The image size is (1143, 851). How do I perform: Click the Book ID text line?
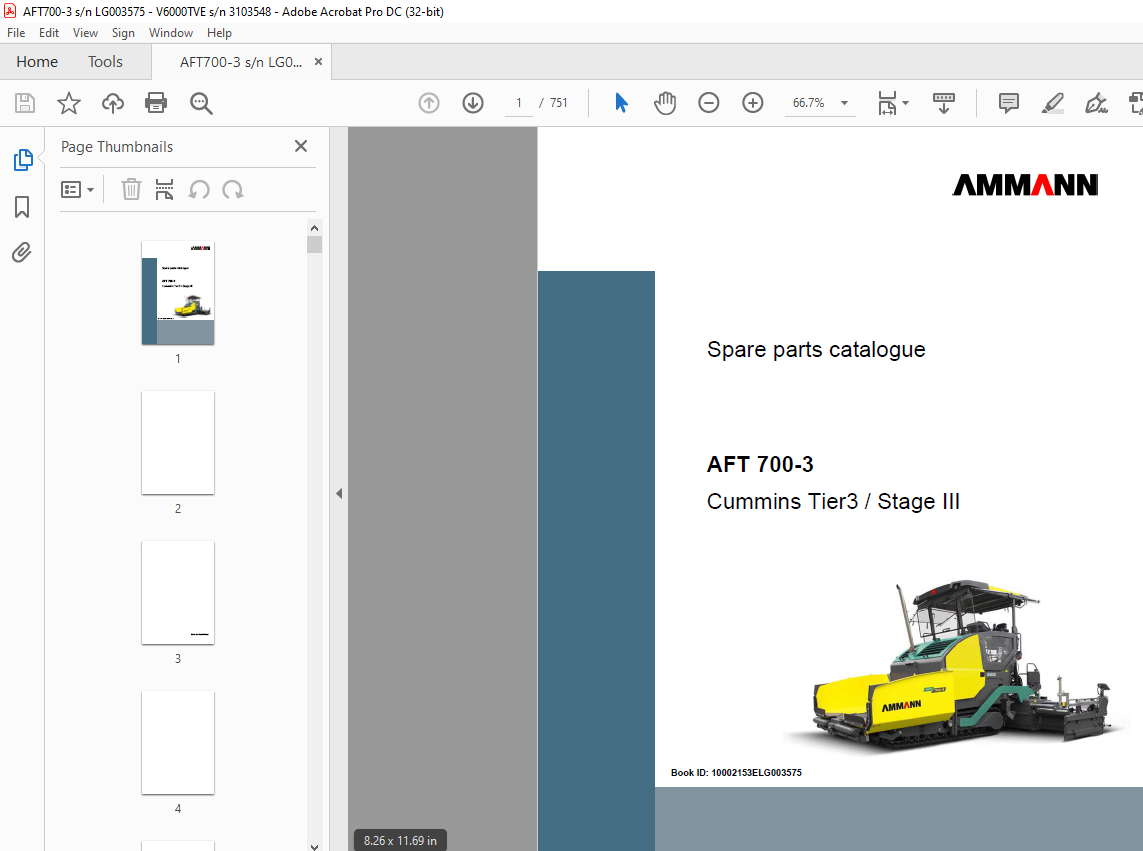coord(736,772)
